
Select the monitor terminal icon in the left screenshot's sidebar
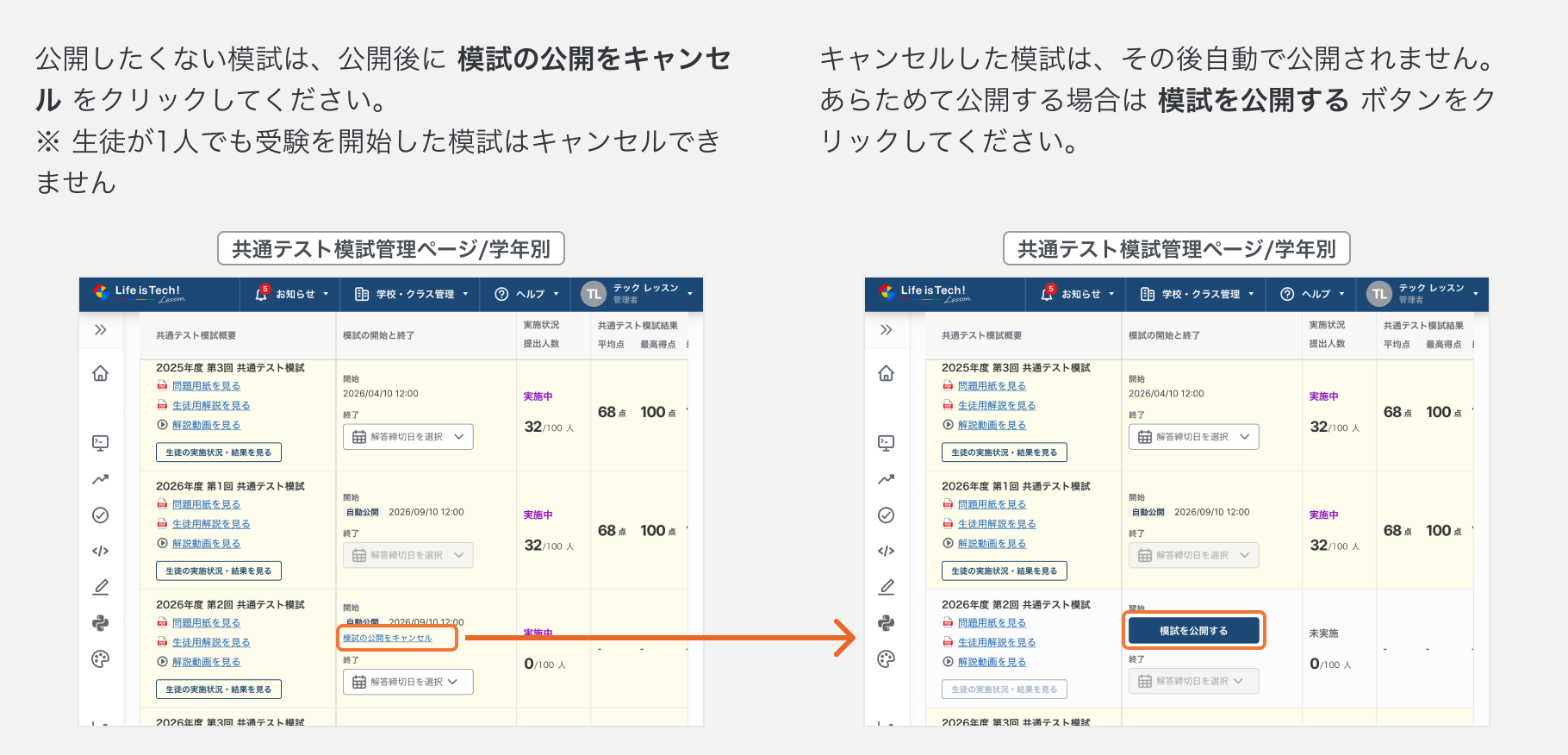(101, 443)
